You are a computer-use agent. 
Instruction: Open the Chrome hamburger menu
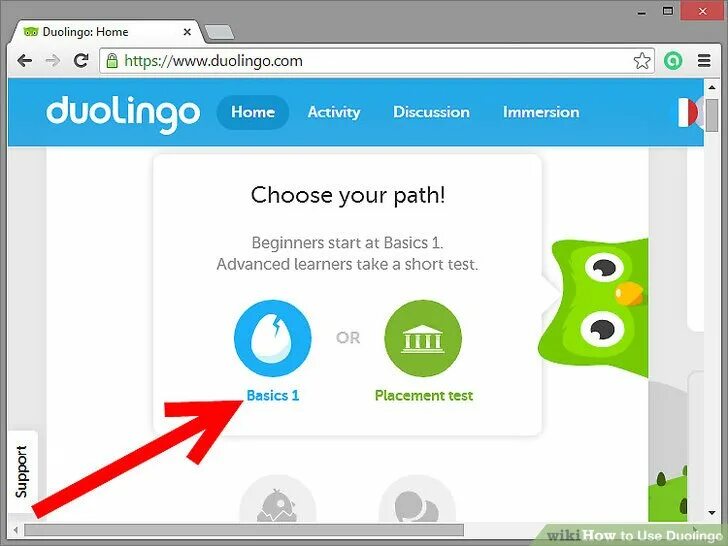tap(704, 61)
